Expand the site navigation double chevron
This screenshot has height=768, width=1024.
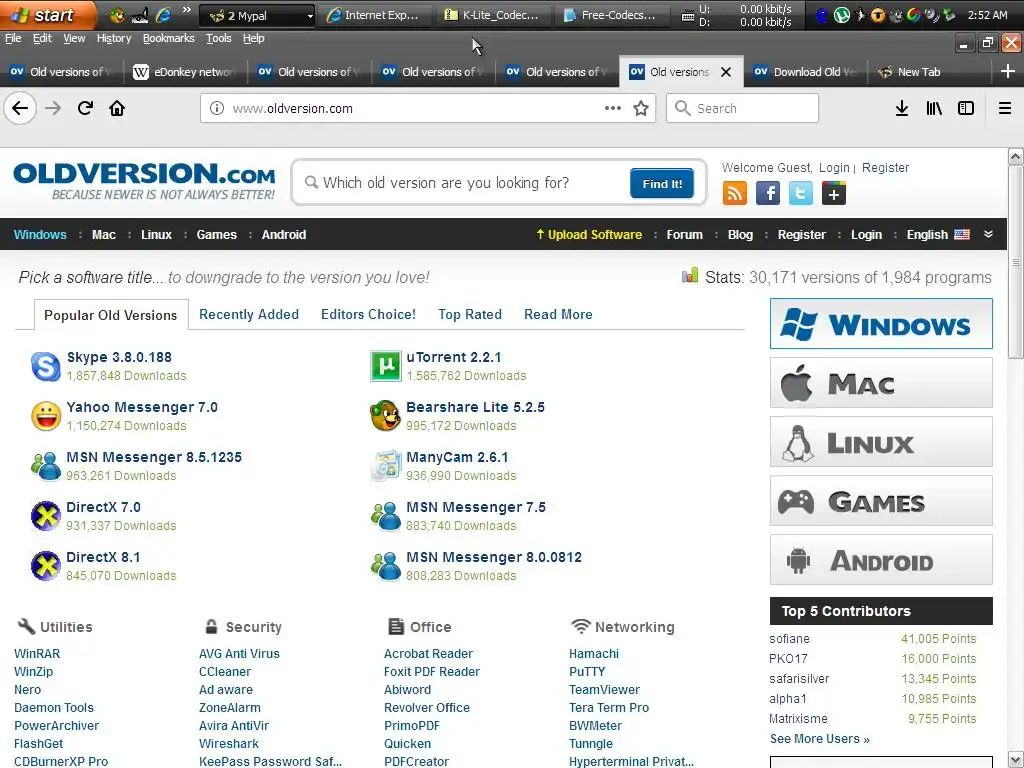click(x=988, y=234)
